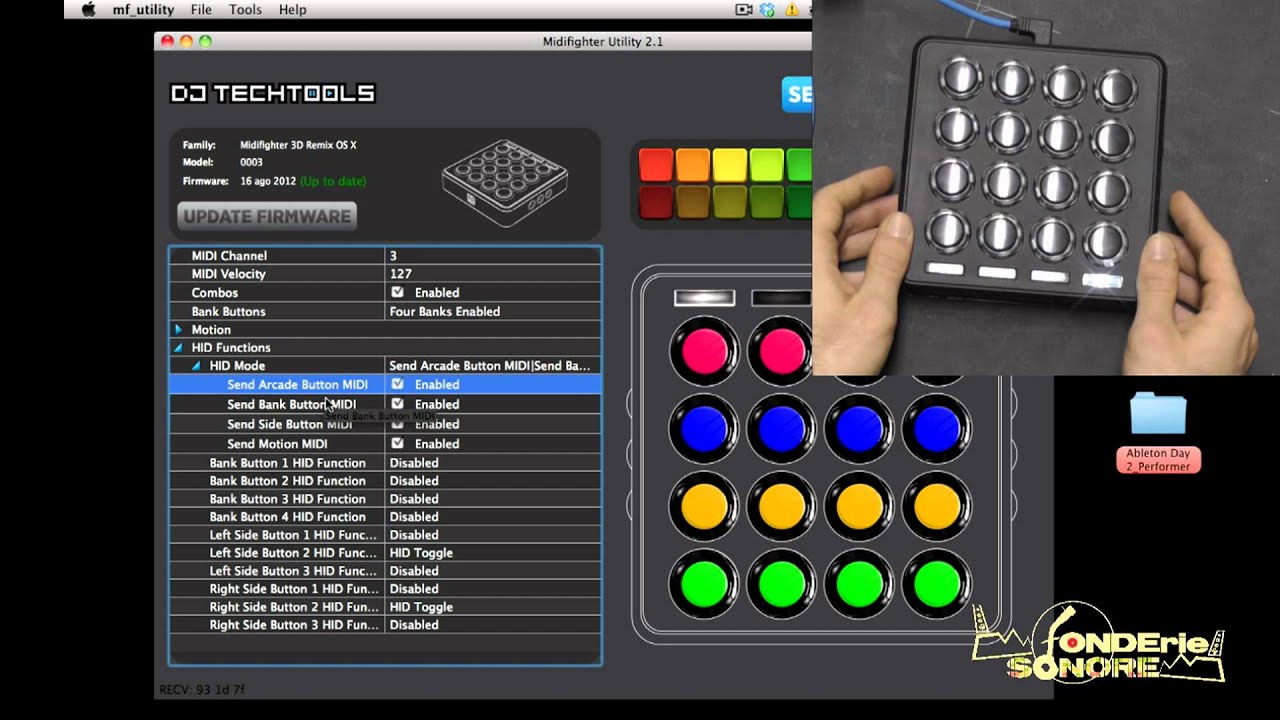The image size is (1280, 720).
Task: Click the camera recording menu bar icon
Action: [744, 10]
